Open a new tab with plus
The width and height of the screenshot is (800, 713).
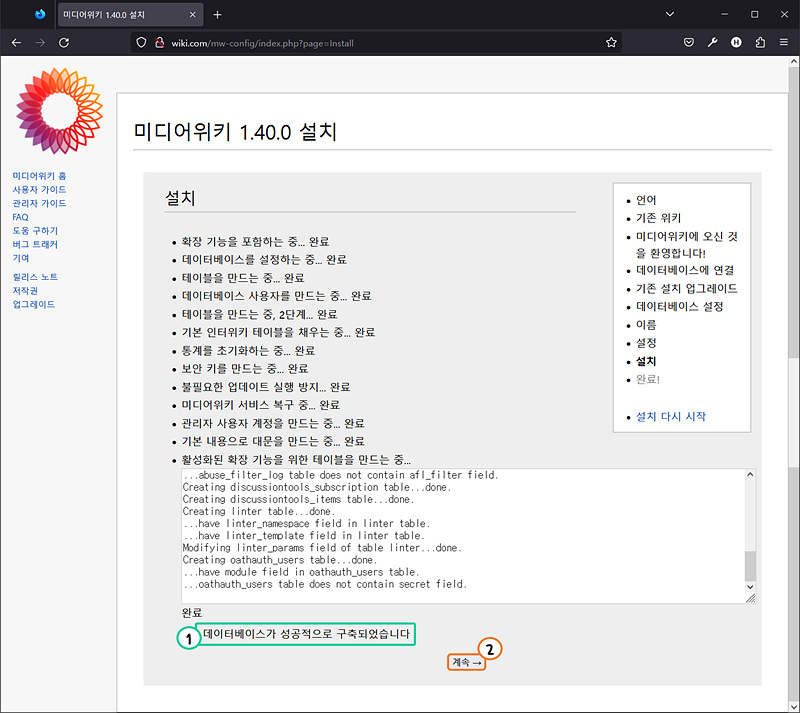tap(217, 15)
